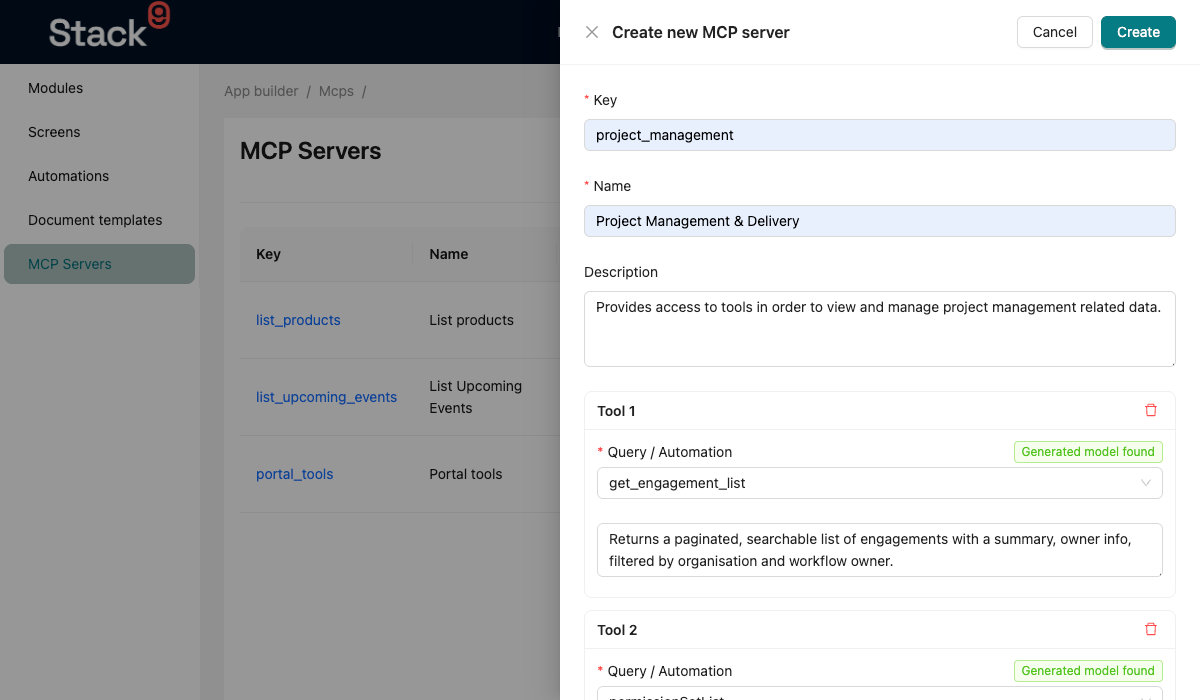The height and width of the screenshot is (700, 1200).
Task: Open the list_products link
Action: (298, 320)
